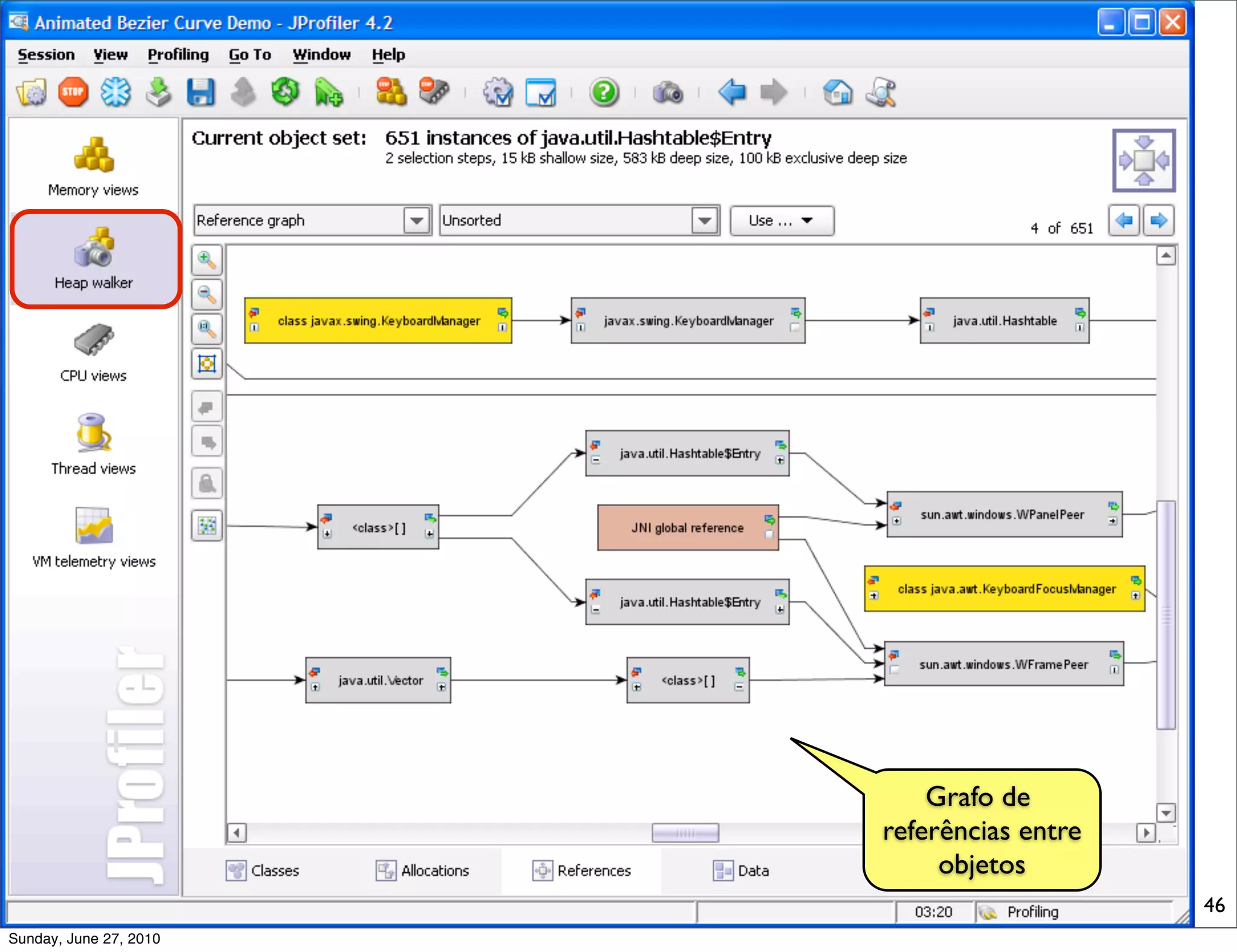Collapse outgoing references of lower <class>[] node

click(x=739, y=687)
